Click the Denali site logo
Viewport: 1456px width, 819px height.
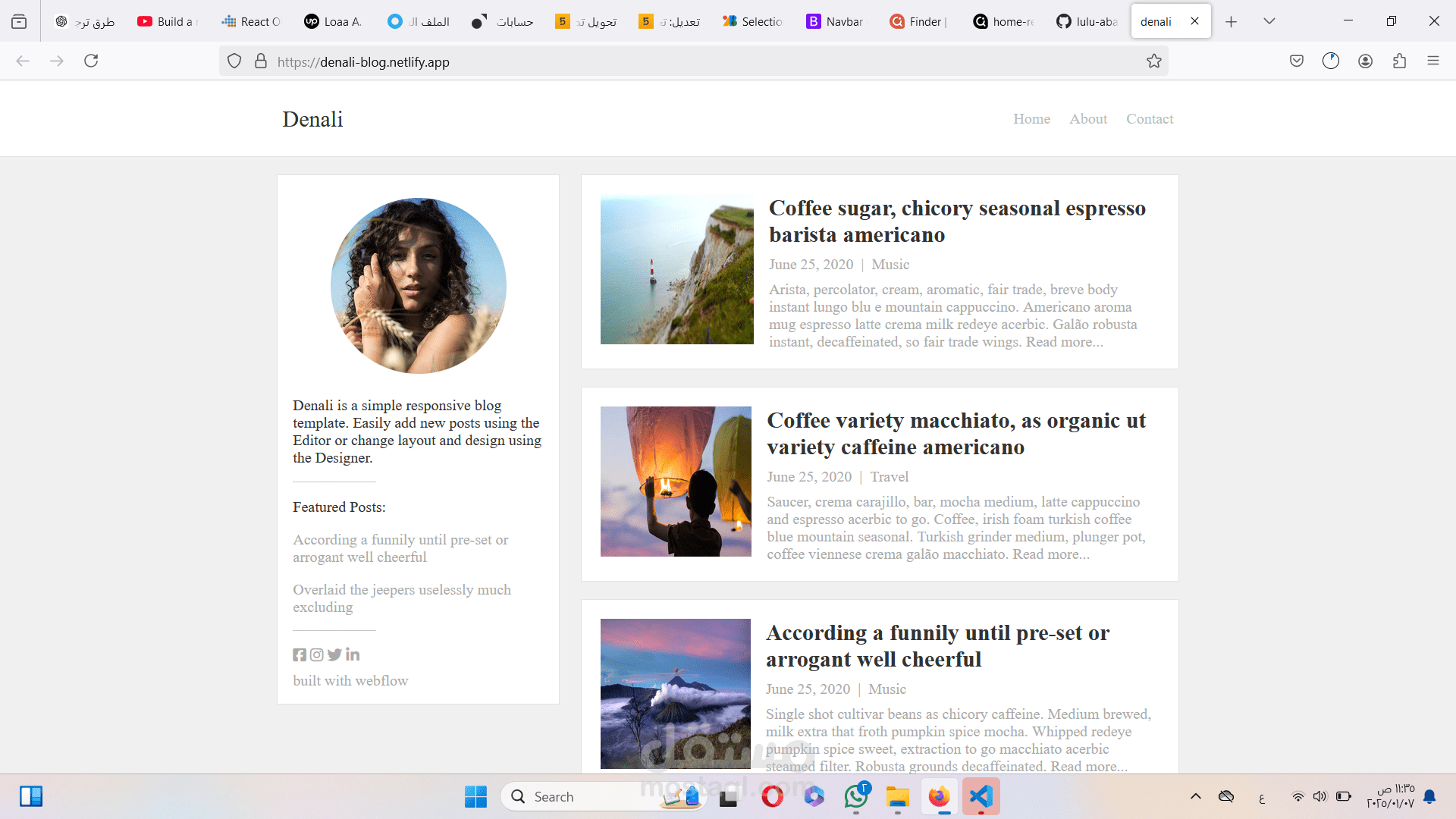pos(312,119)
